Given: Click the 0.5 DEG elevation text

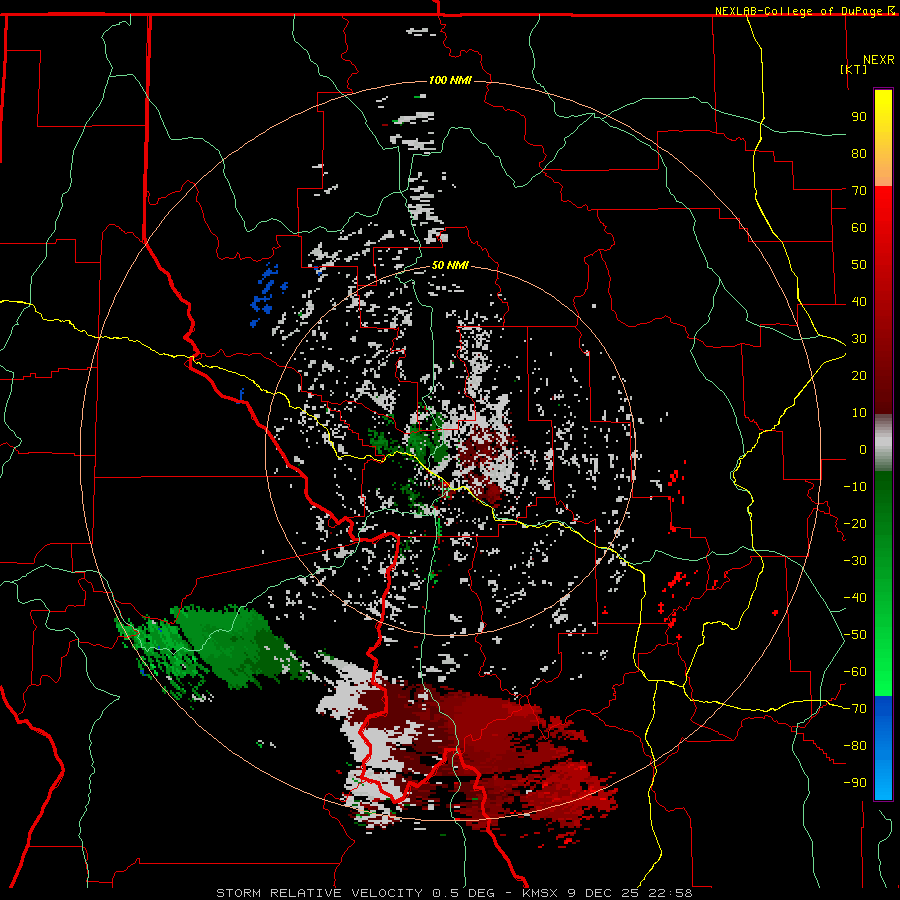Looking at the screenshot, I should 461,893.
